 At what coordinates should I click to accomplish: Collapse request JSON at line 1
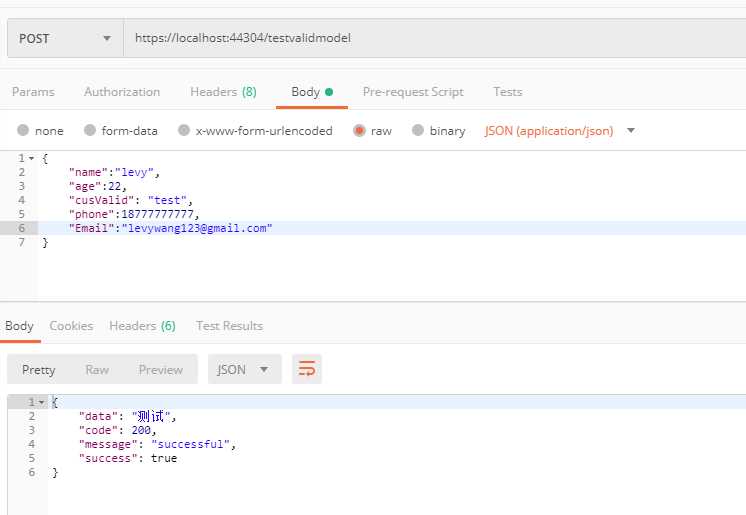31,158
